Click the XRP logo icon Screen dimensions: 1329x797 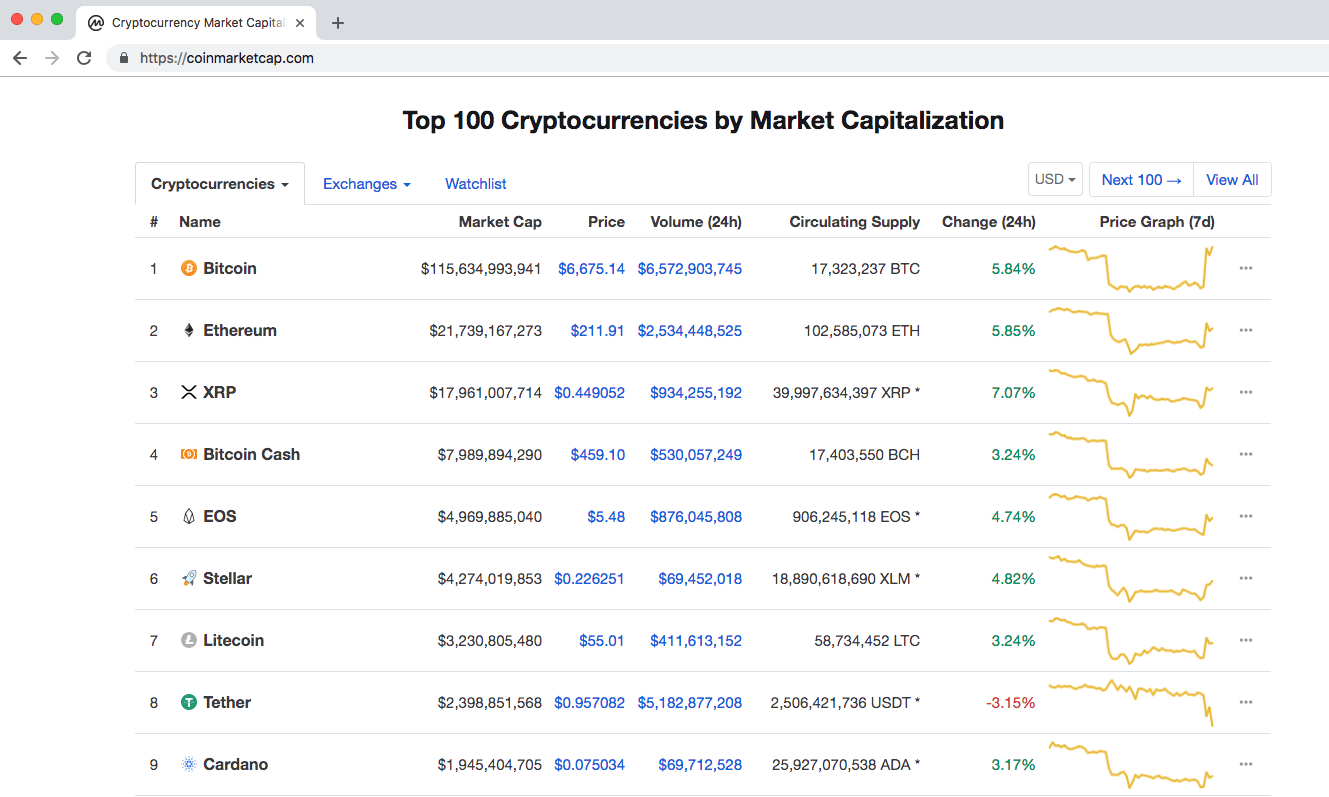[189, 392]
